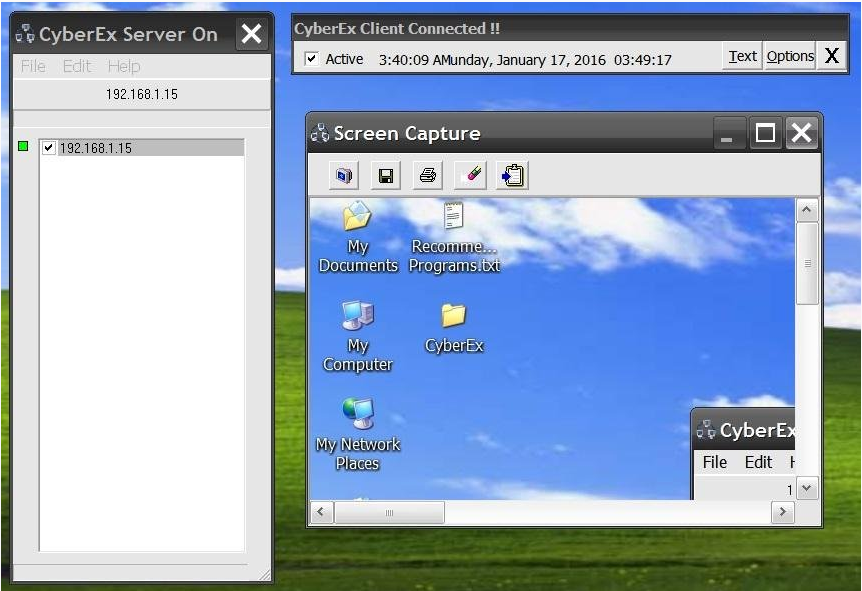Image resolution: width=862 pixels, height=591 pixels.
Task: Print the captured screen
Action: coord(428,176)
